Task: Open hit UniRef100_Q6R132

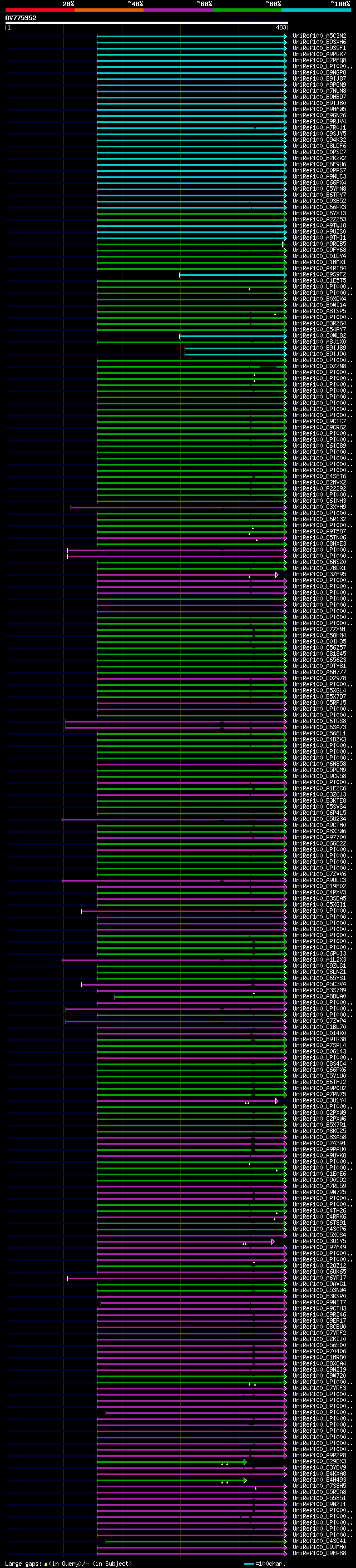Action: [x=319, y=519]
